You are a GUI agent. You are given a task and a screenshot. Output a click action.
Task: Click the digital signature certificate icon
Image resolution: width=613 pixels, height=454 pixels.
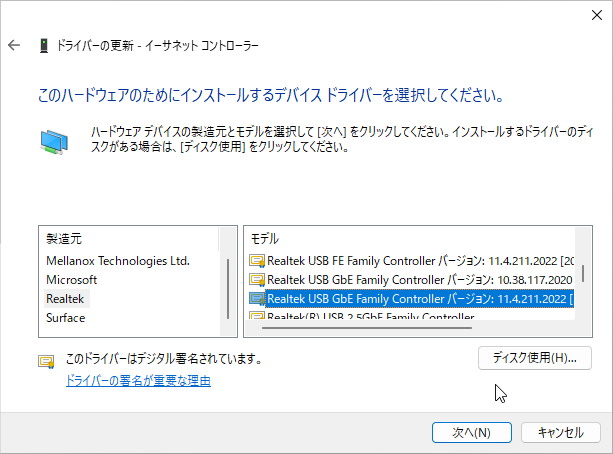(46, 360)
